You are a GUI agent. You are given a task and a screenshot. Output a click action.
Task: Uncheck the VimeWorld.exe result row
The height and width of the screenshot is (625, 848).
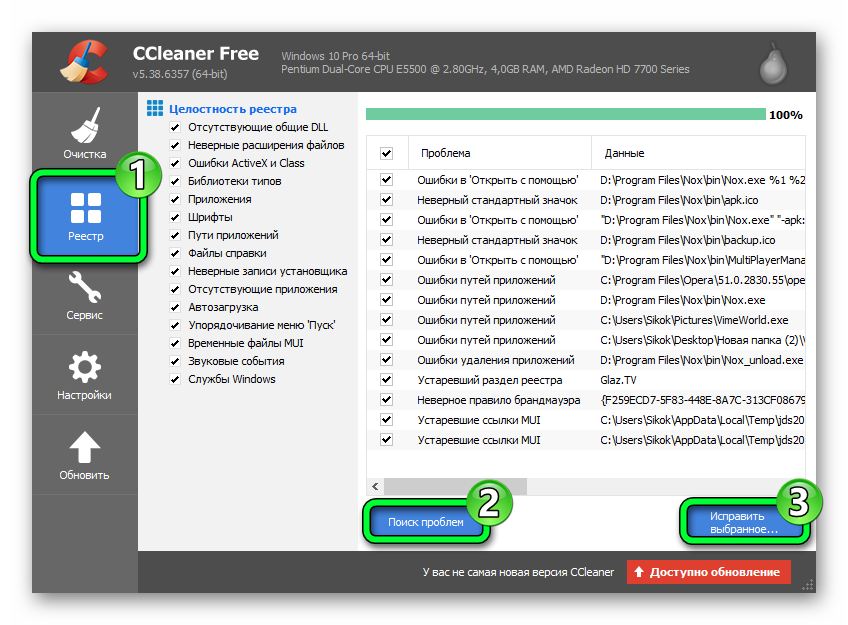pyautogui.click(x=386, y=320)
